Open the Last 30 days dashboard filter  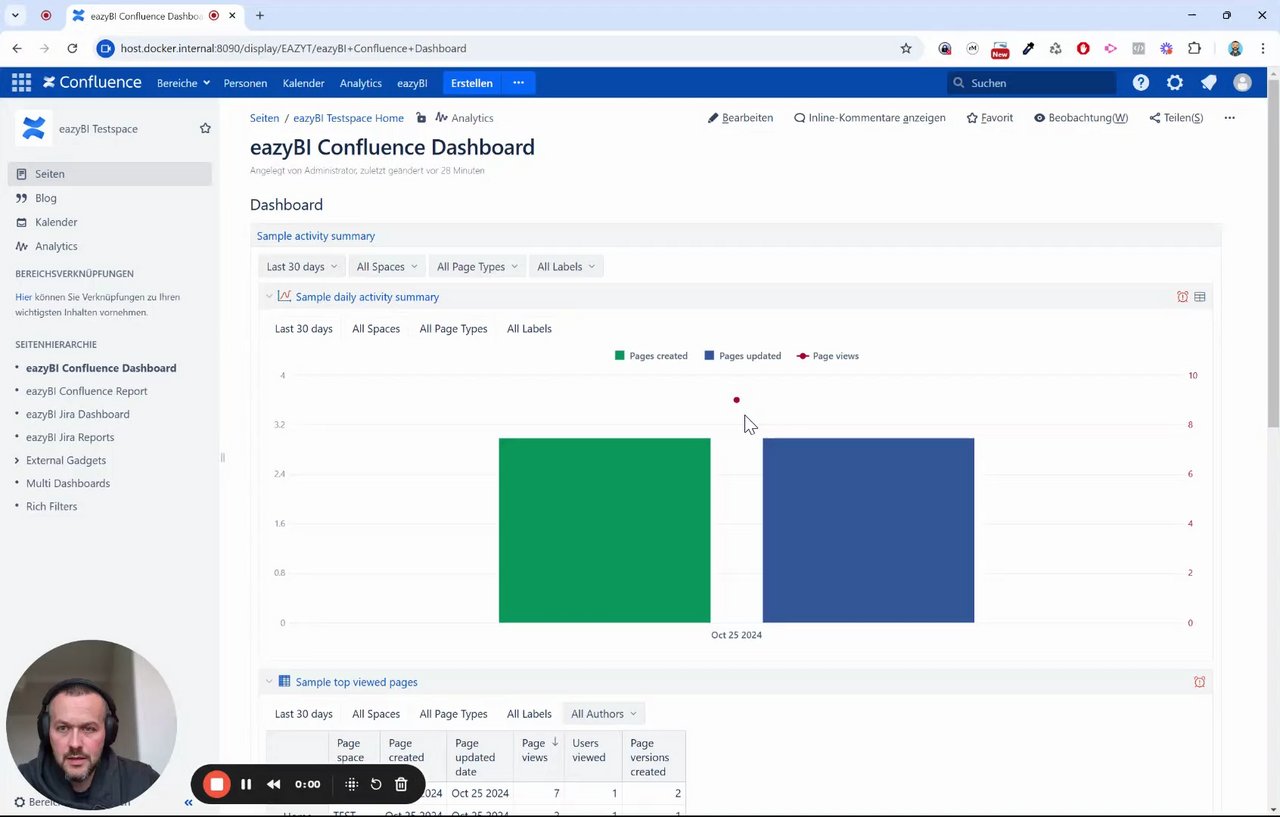coord(302,267)
